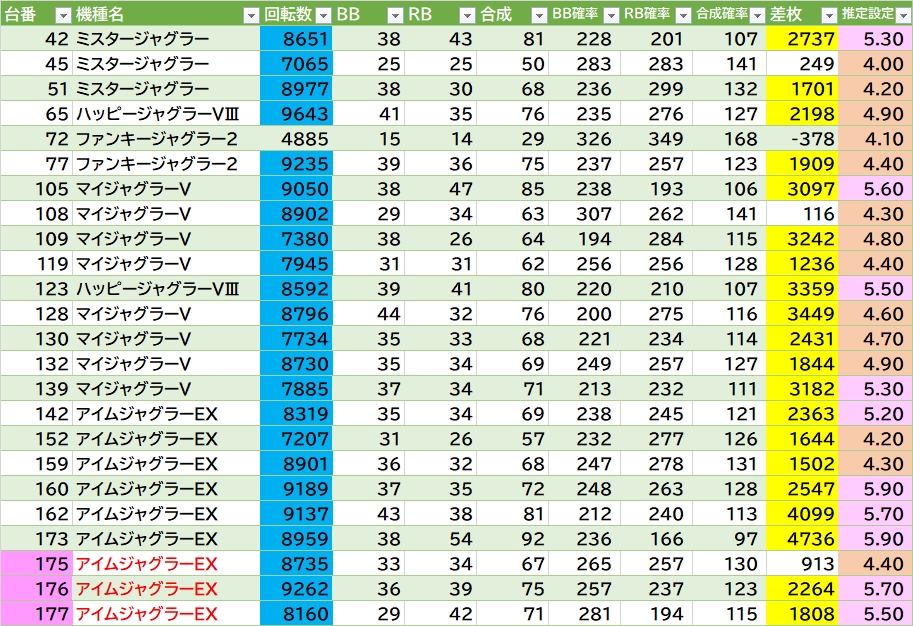Select machine number 51 cell
Screen dimensions: 913x626
click(36, 89)
